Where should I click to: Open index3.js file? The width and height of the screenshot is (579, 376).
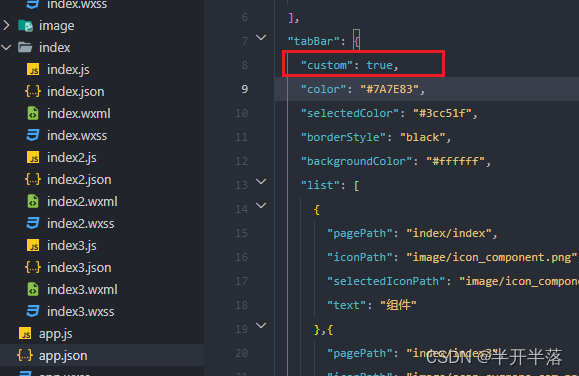coord(72,246)
